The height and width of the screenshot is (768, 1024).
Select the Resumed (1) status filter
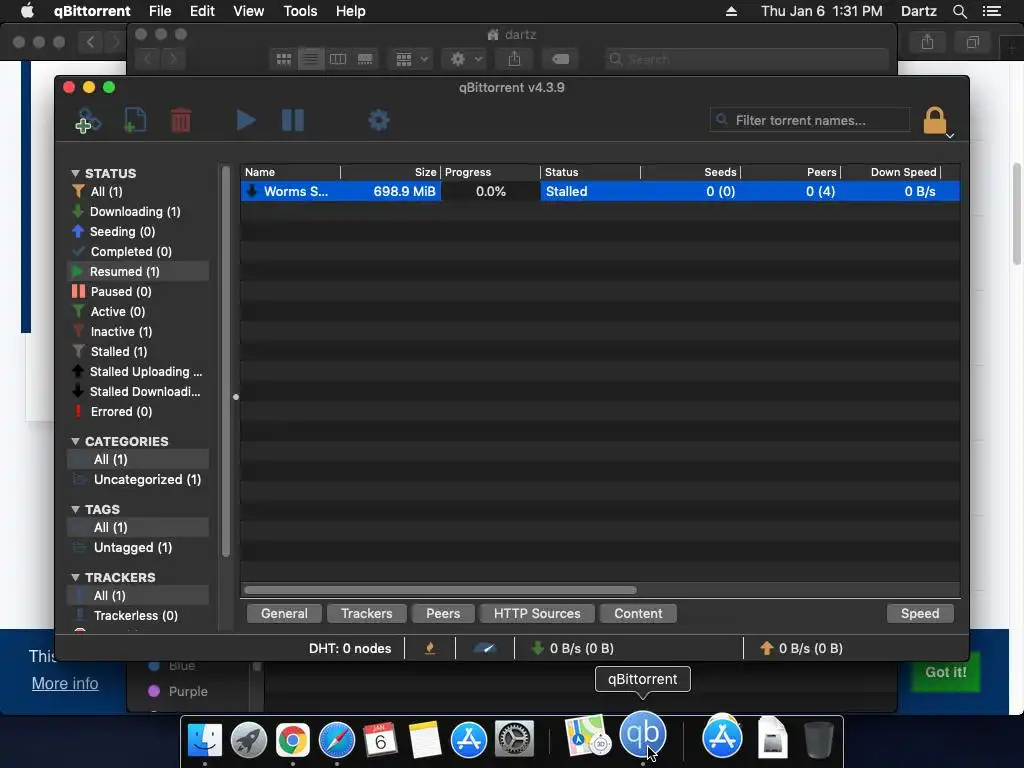[x=138, y=272]
